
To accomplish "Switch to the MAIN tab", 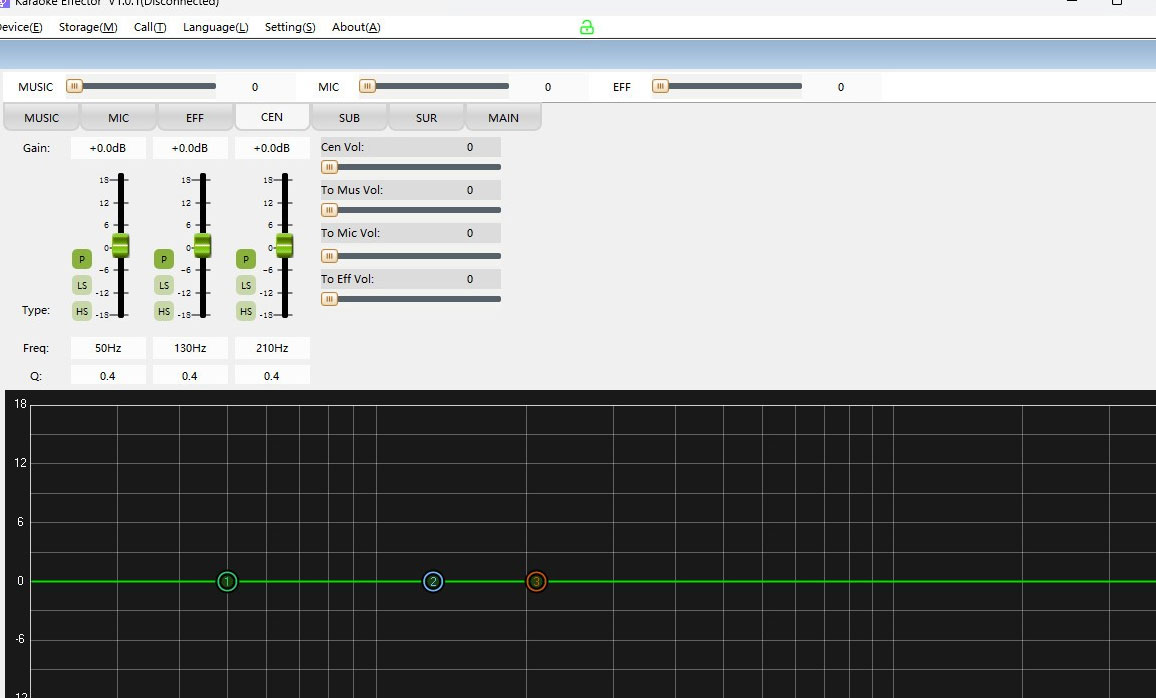I will click(503, 118).
